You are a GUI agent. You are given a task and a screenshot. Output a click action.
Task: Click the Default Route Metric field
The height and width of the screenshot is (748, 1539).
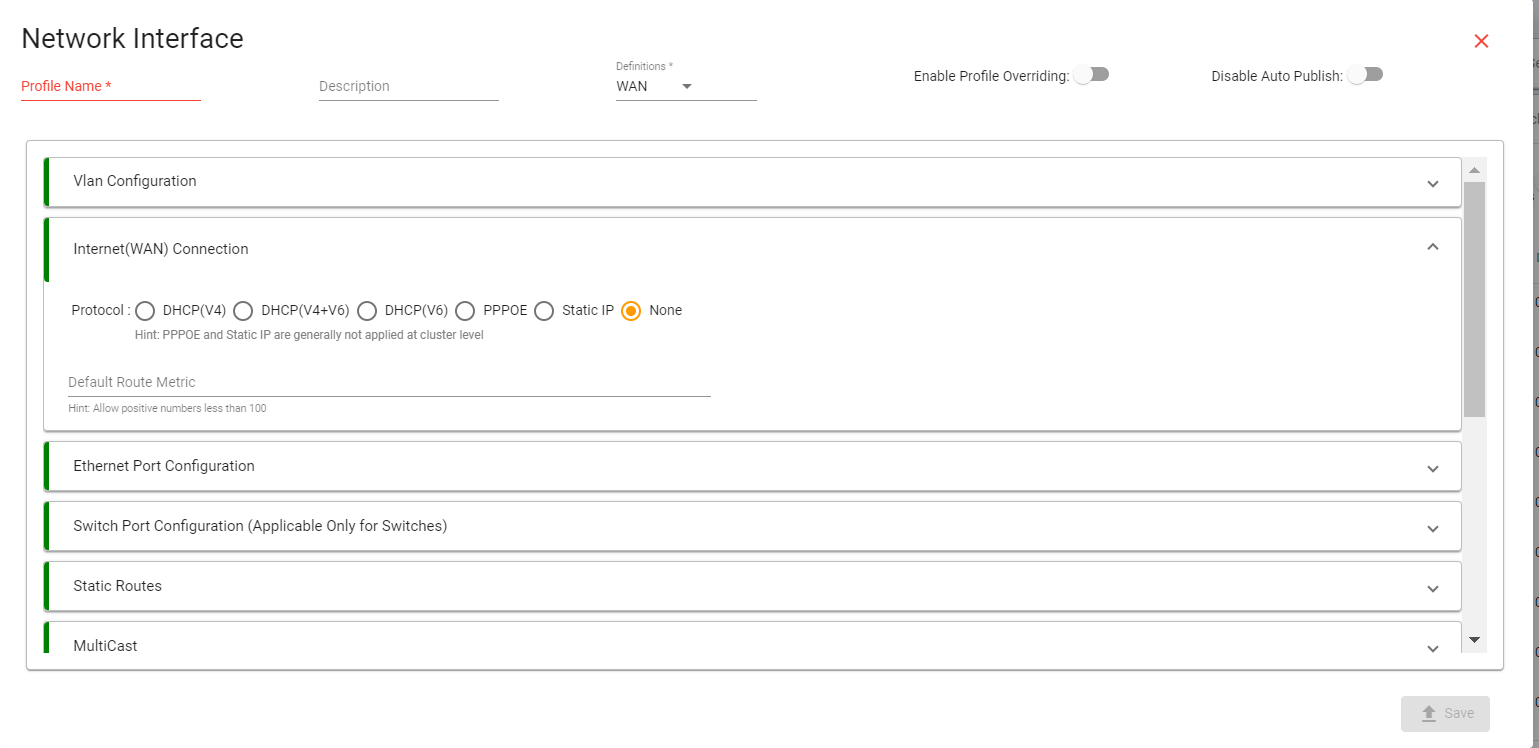(x=389, y=382)
